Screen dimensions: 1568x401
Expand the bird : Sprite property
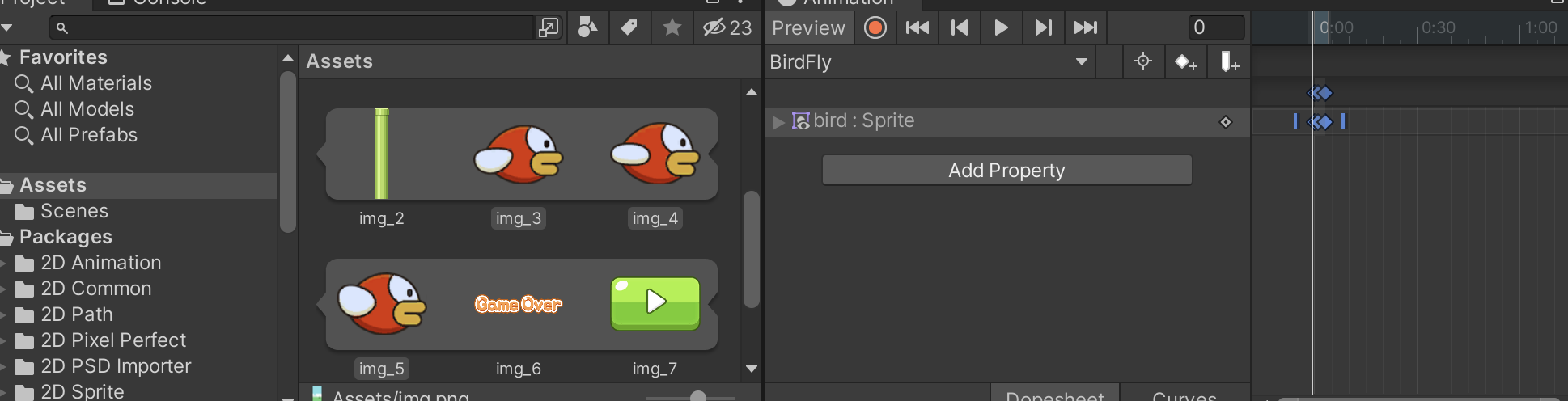[778, 121]
